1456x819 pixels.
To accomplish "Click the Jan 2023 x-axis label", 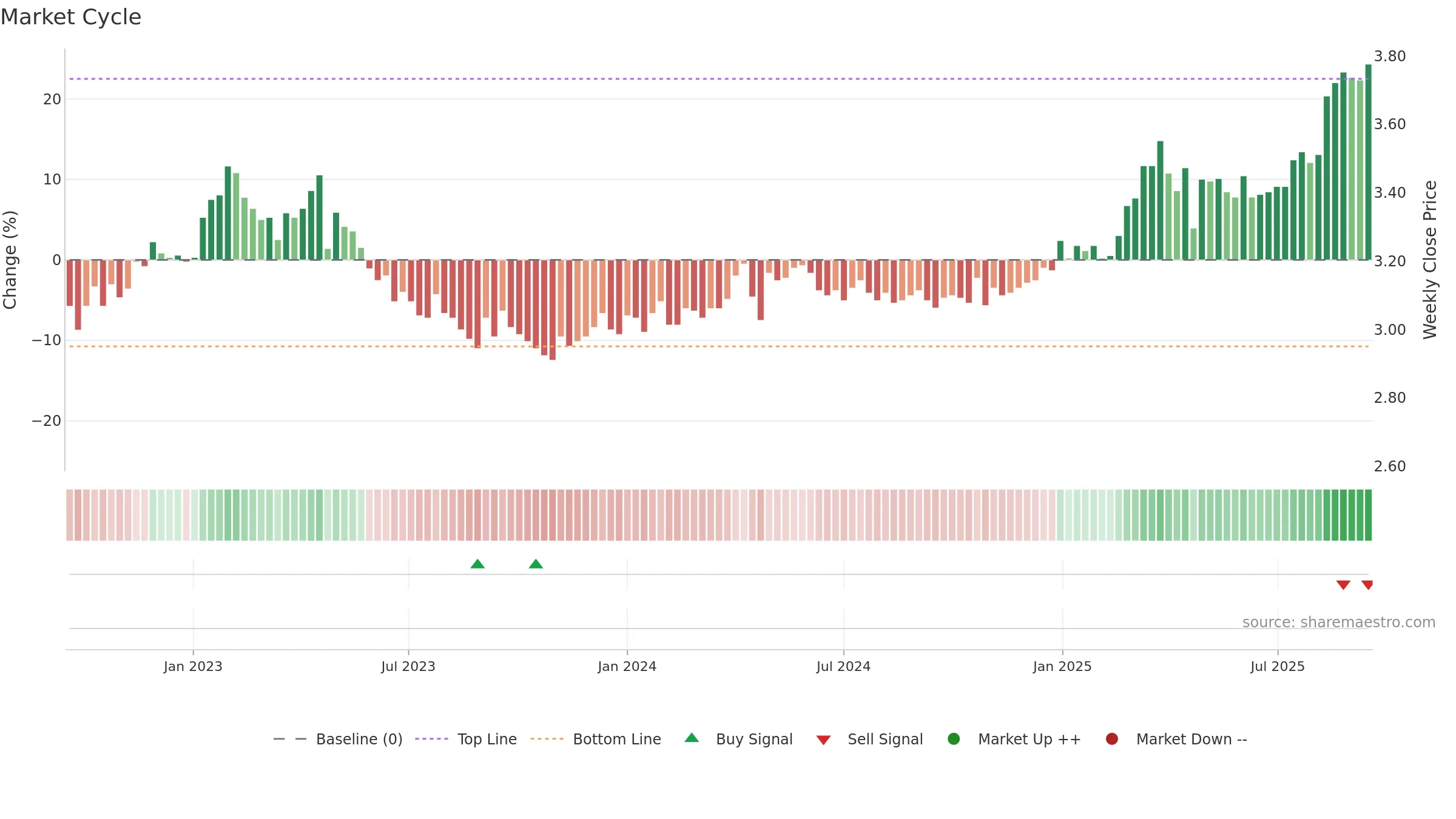I will (x=193, y=667).
